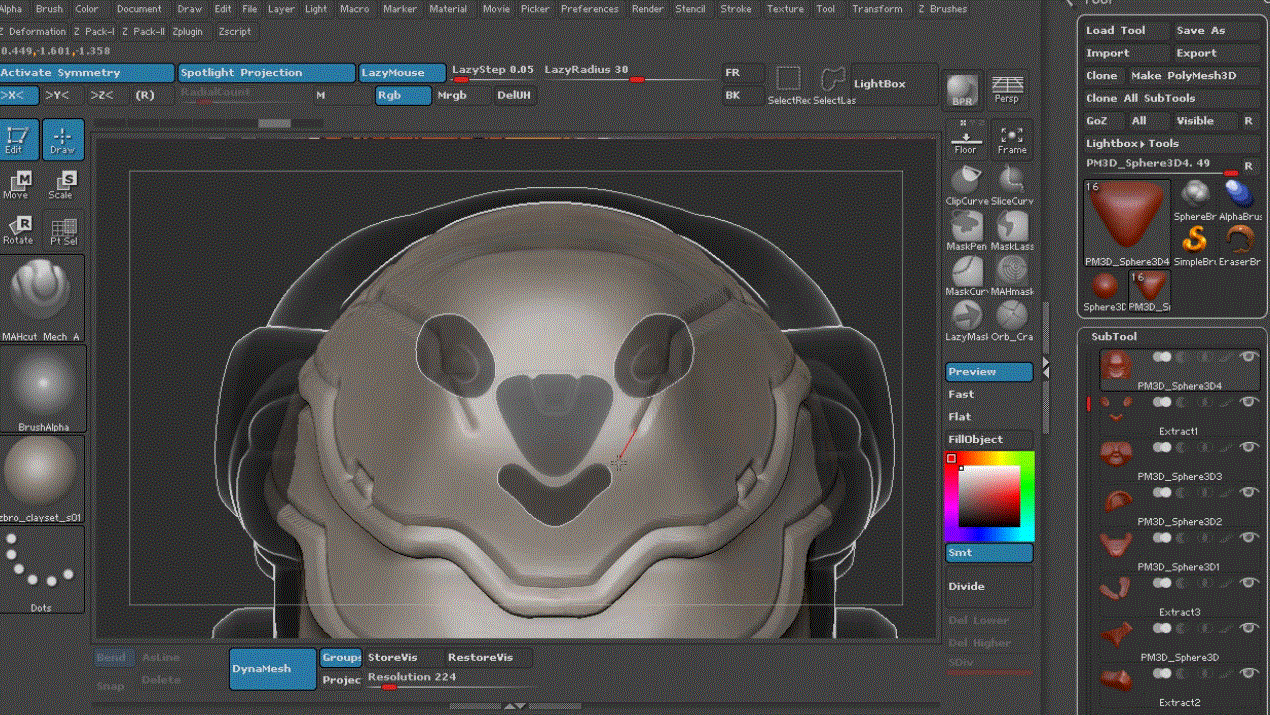Hide the PM3D_Sphere3D3 subtool eye
The height and width of the screenshot is (715, 1270).
(1248, 447)
